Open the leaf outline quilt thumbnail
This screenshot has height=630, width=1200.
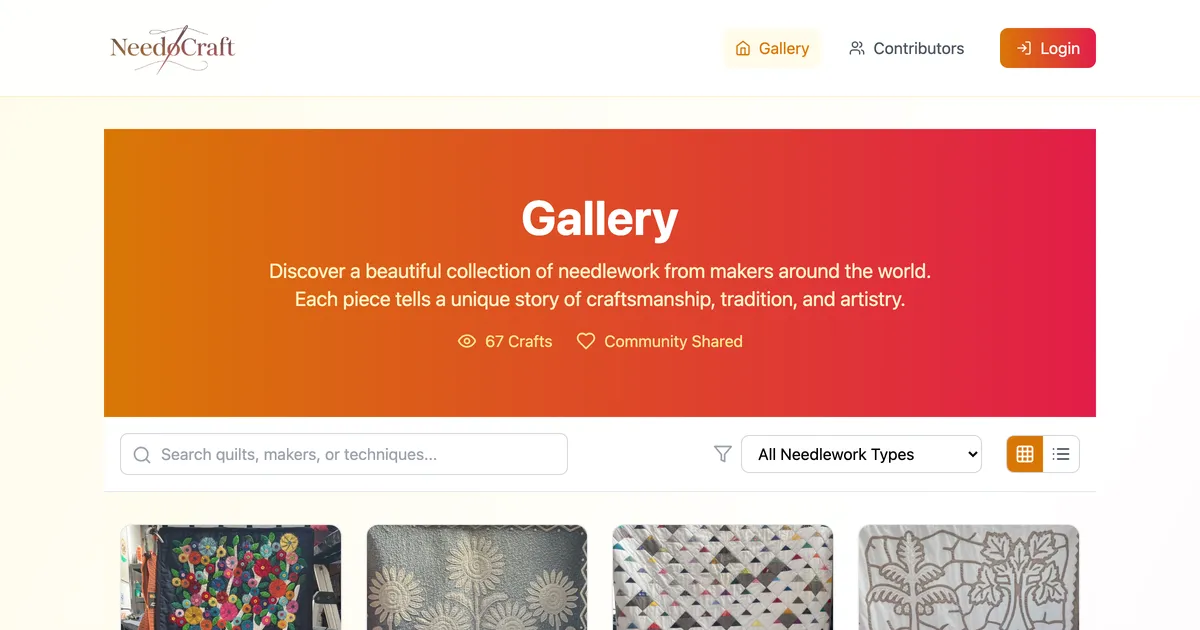point(969,577)
